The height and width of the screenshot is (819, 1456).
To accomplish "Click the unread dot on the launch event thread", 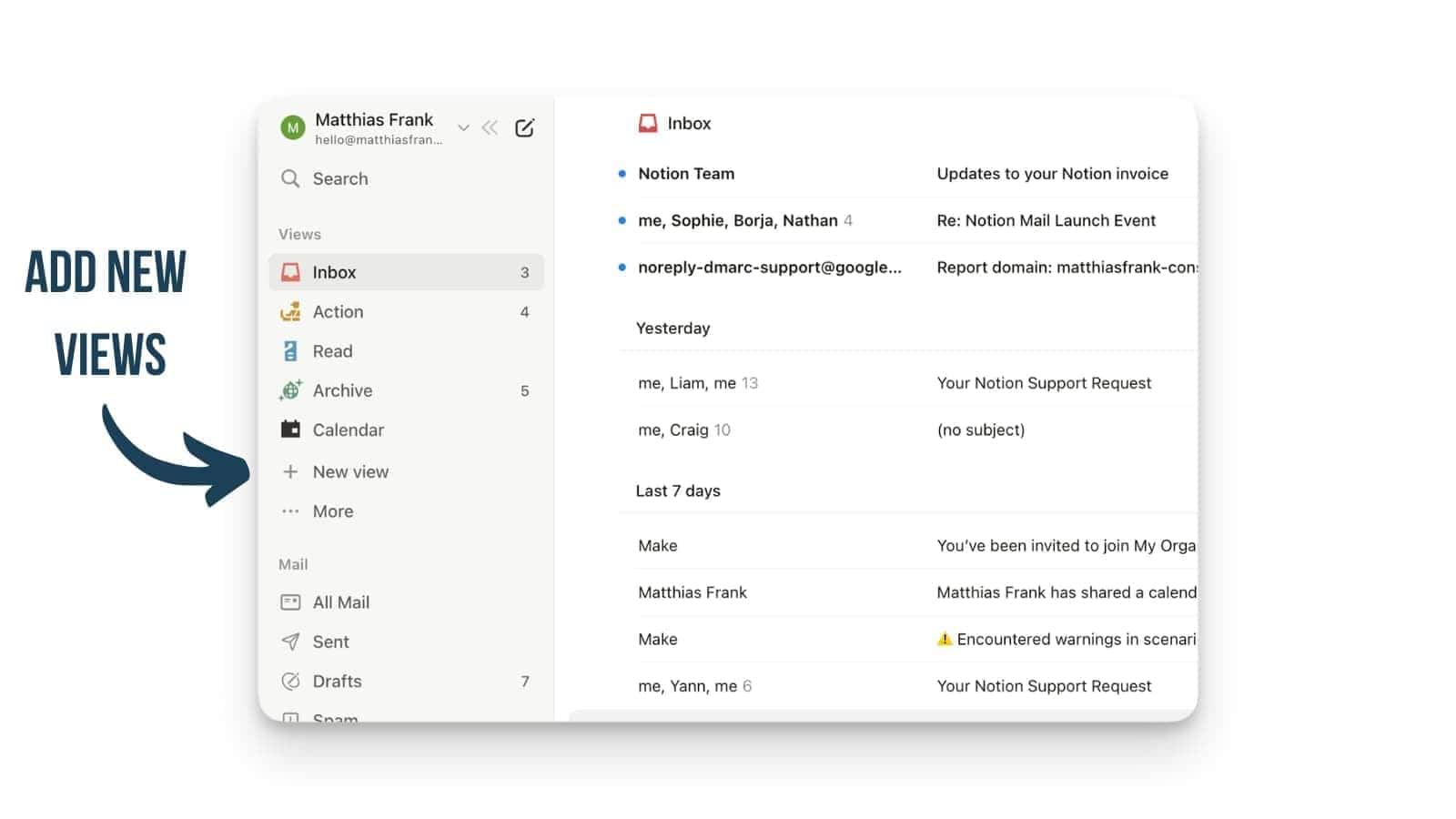I will tap(622, 220).
